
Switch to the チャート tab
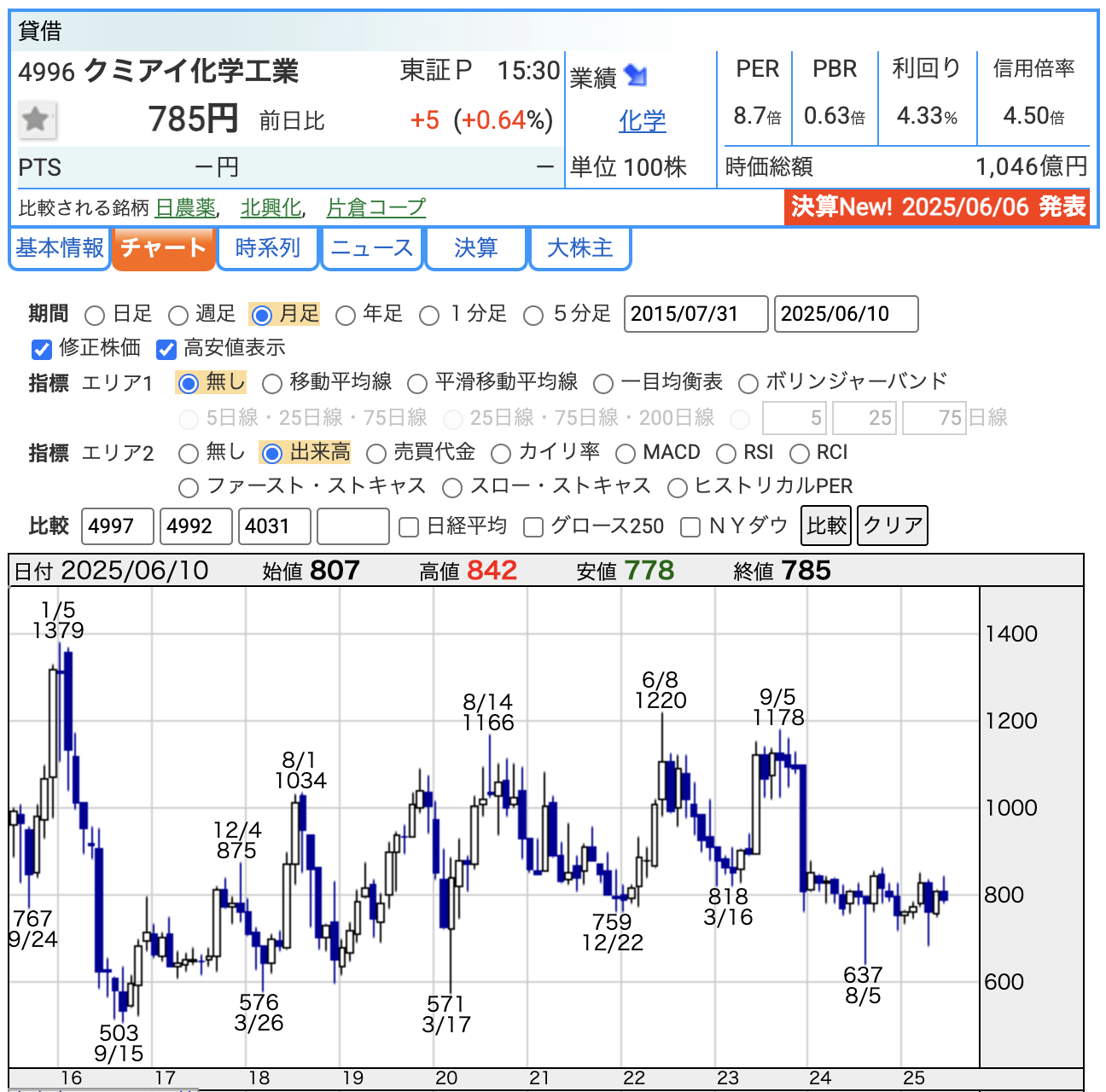(163, 248)
